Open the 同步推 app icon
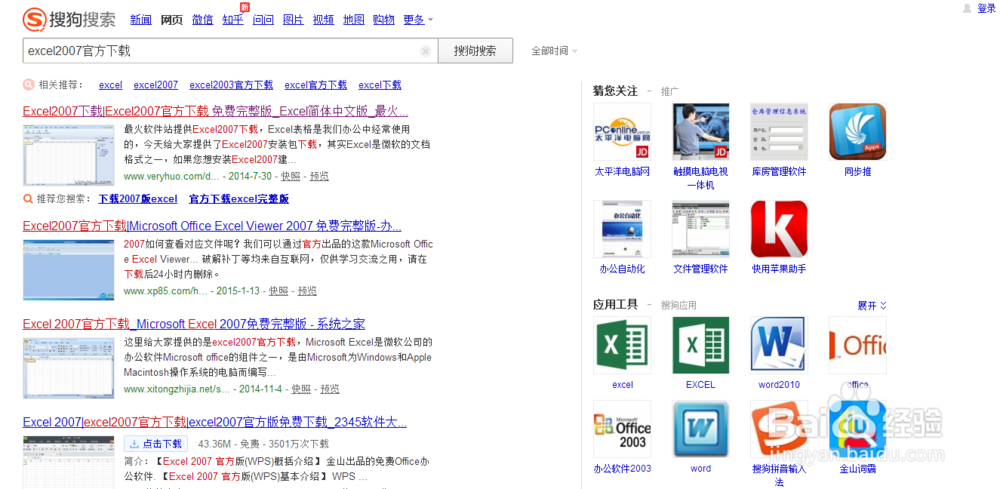The height and width of the screenshot is (489, 1000). tap(857, 131)
